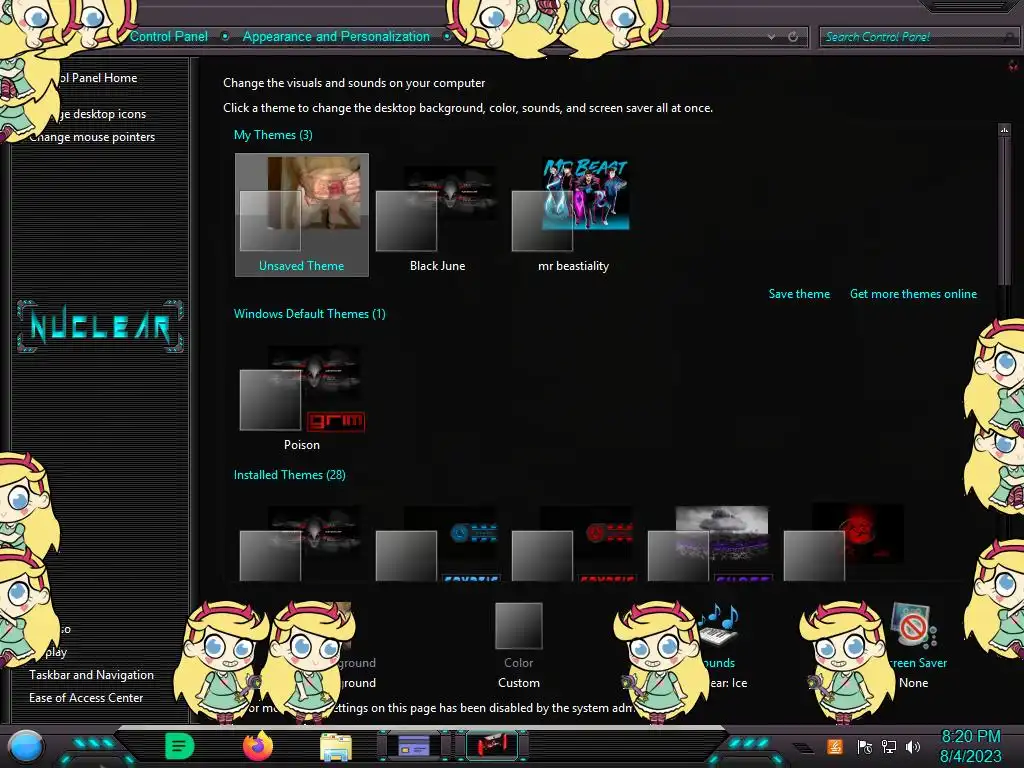Open Ease of Access Center link

click(86, 697)
